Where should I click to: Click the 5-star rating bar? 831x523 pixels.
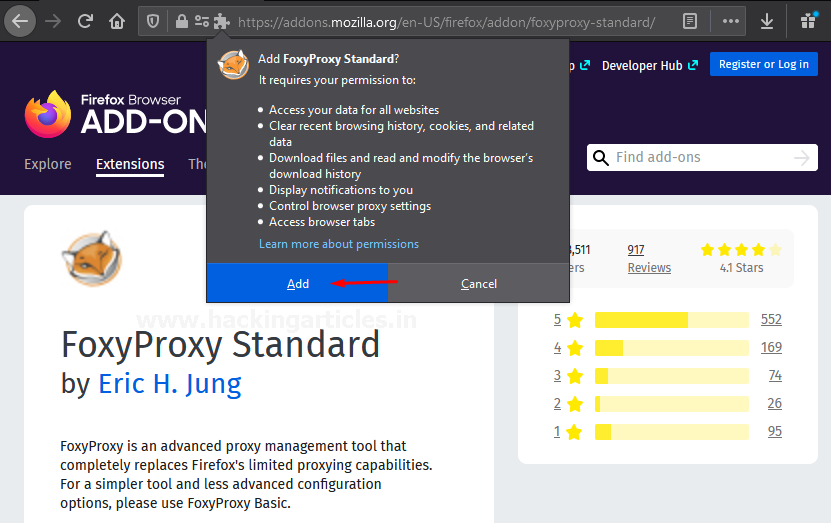click(671, 320)
